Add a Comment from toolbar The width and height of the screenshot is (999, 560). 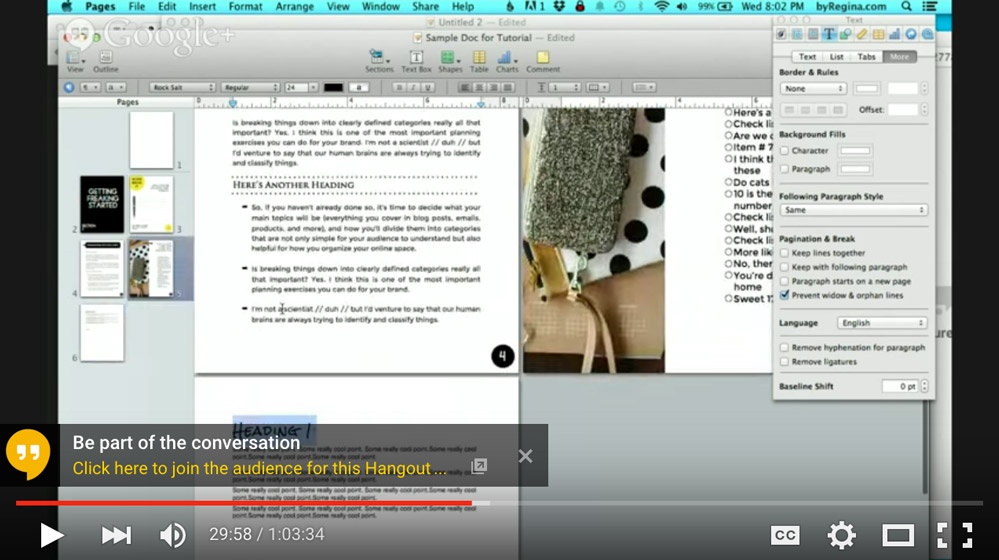click(543, 61)
